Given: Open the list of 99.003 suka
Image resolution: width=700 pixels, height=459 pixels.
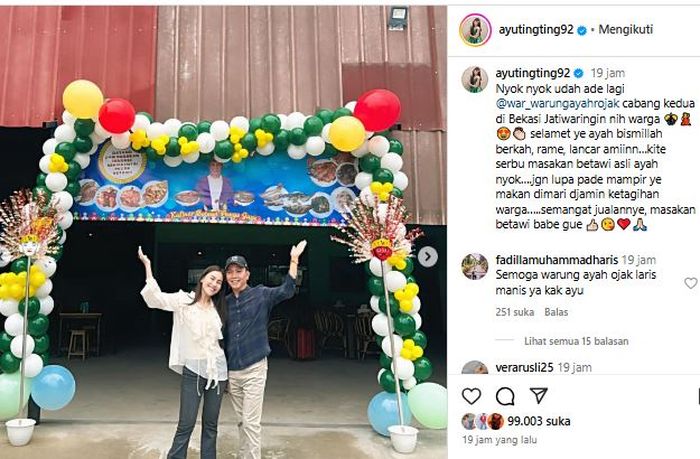Looking at the screenshot, I should (x=538, y=421).
